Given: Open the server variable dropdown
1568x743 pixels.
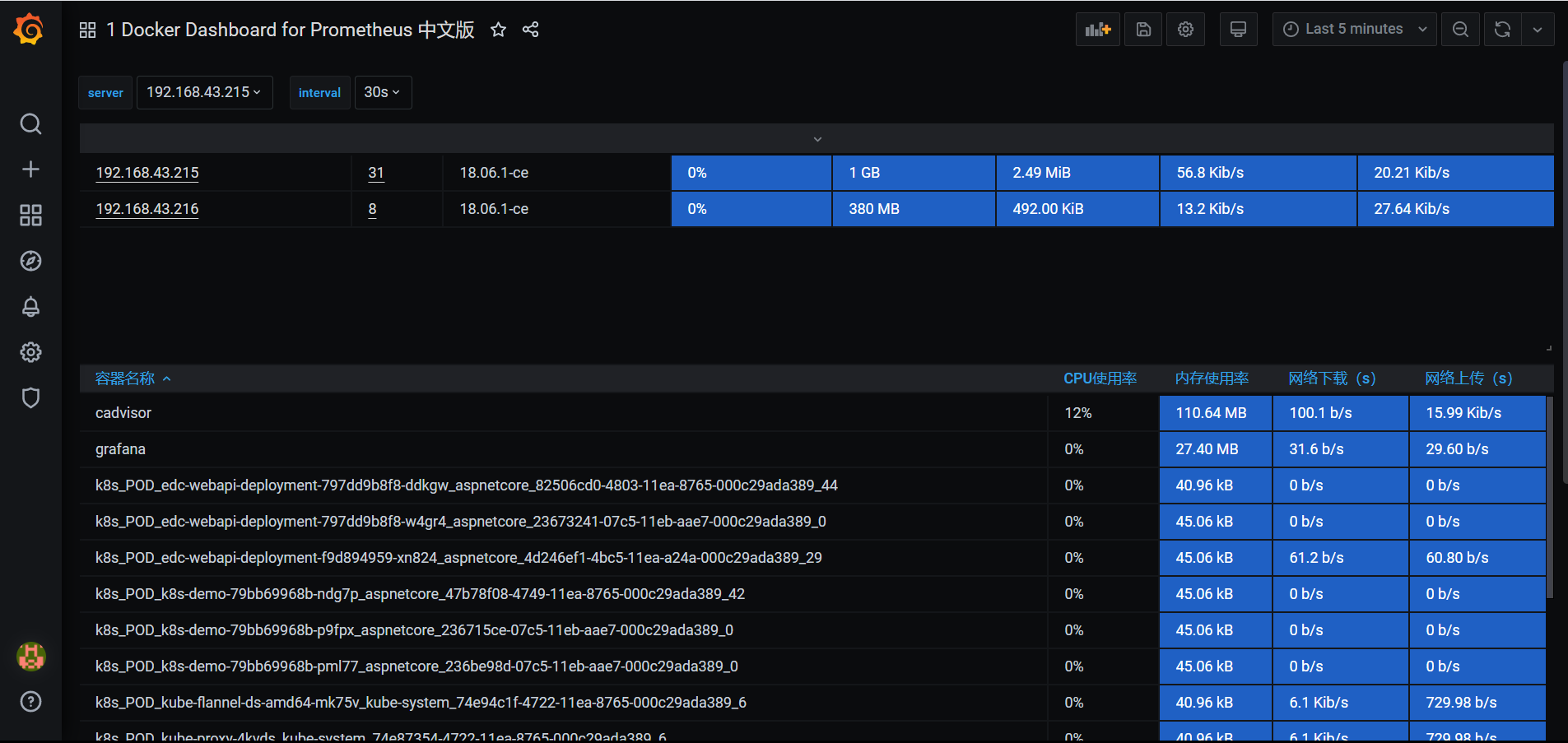Looking at the screenshot, I should click(x=204, y=92).
